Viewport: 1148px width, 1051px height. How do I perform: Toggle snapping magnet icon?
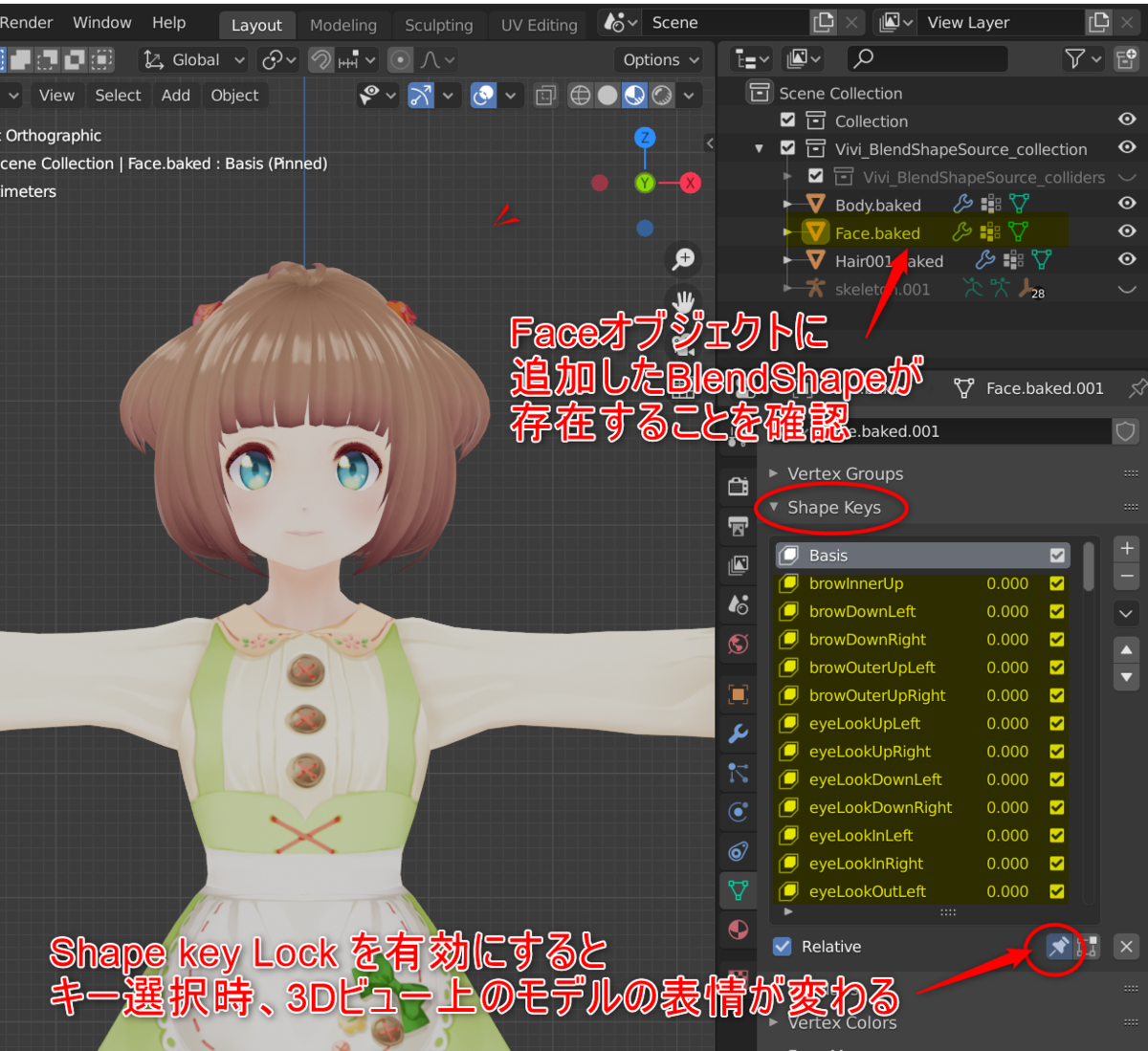pos(321,60)
